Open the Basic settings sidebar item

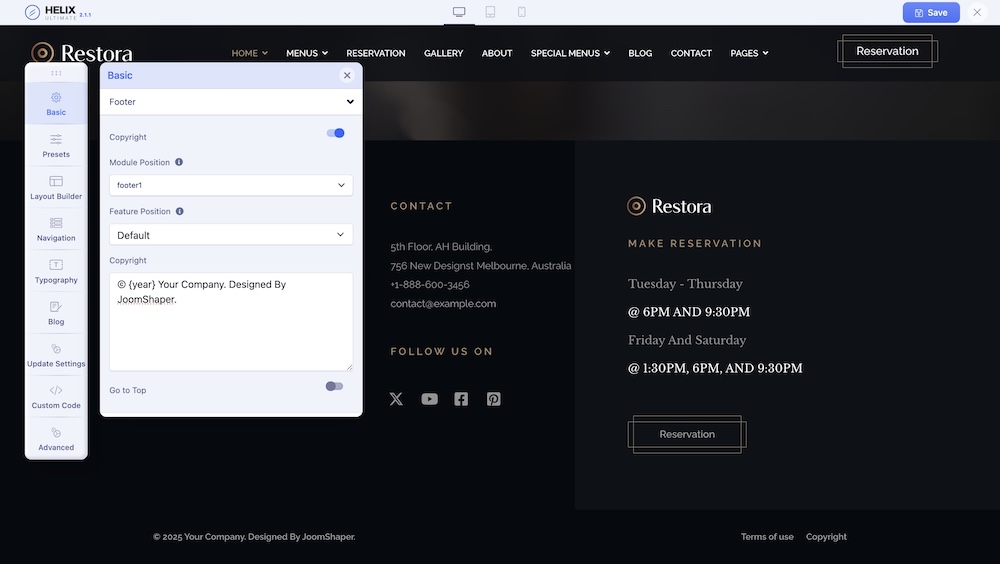[x=56, y=104]
